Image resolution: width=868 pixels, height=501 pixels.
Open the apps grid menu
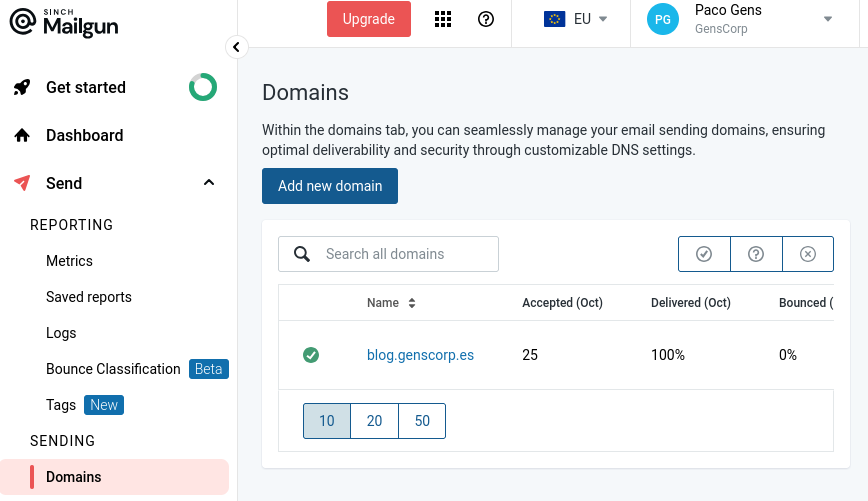pos(443,19)
